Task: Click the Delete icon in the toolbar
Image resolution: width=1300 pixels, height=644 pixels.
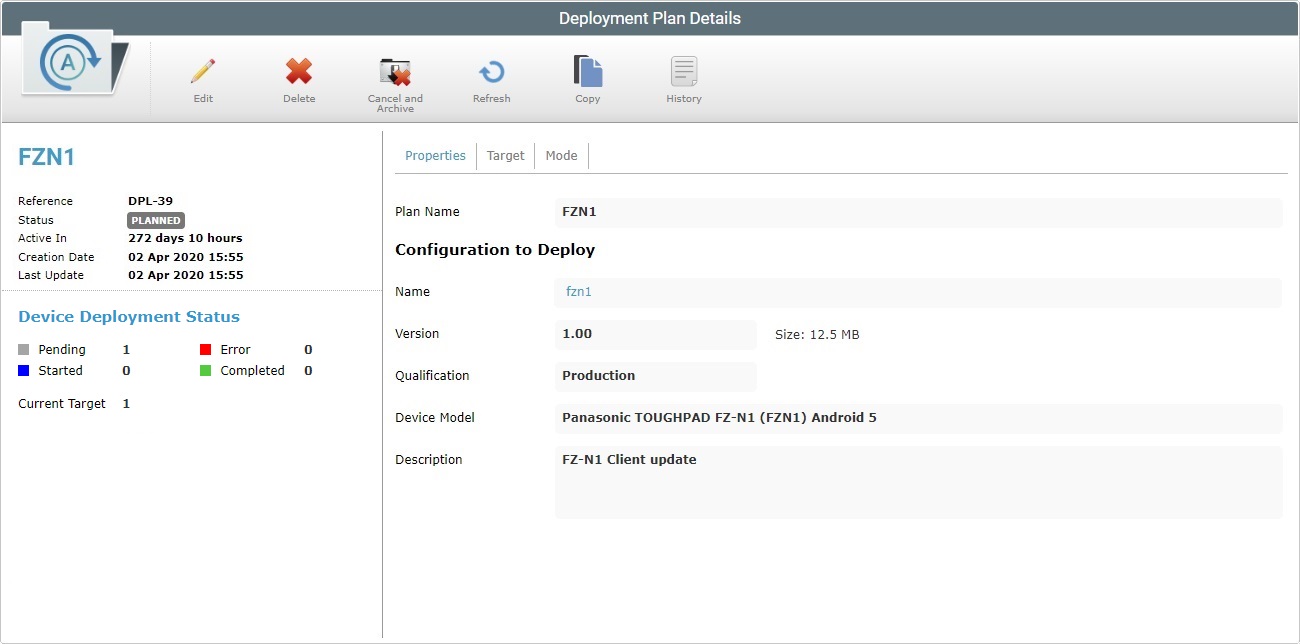Action: (x=299, y=72)
